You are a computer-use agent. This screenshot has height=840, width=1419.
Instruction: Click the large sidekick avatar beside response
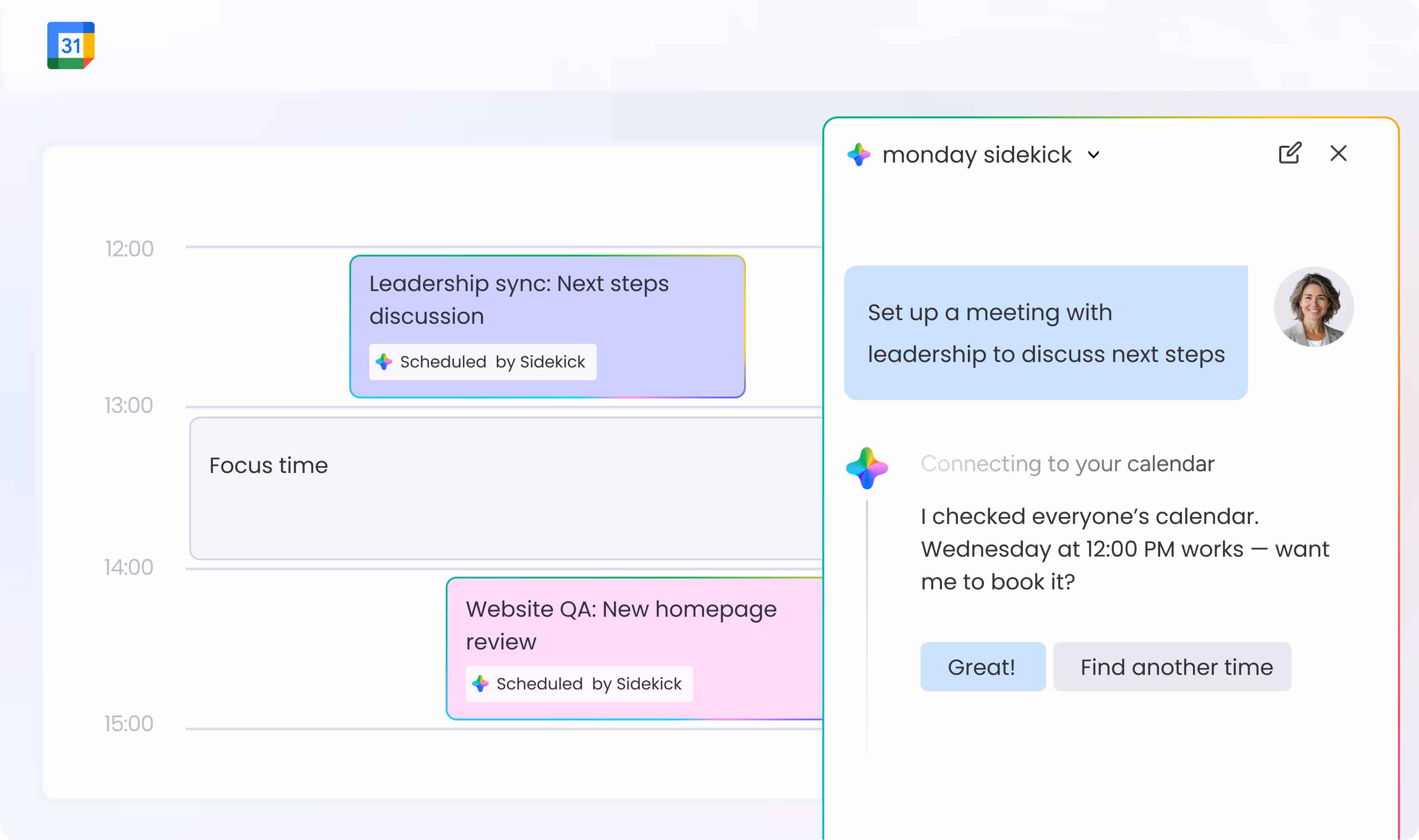click(866, 468)
